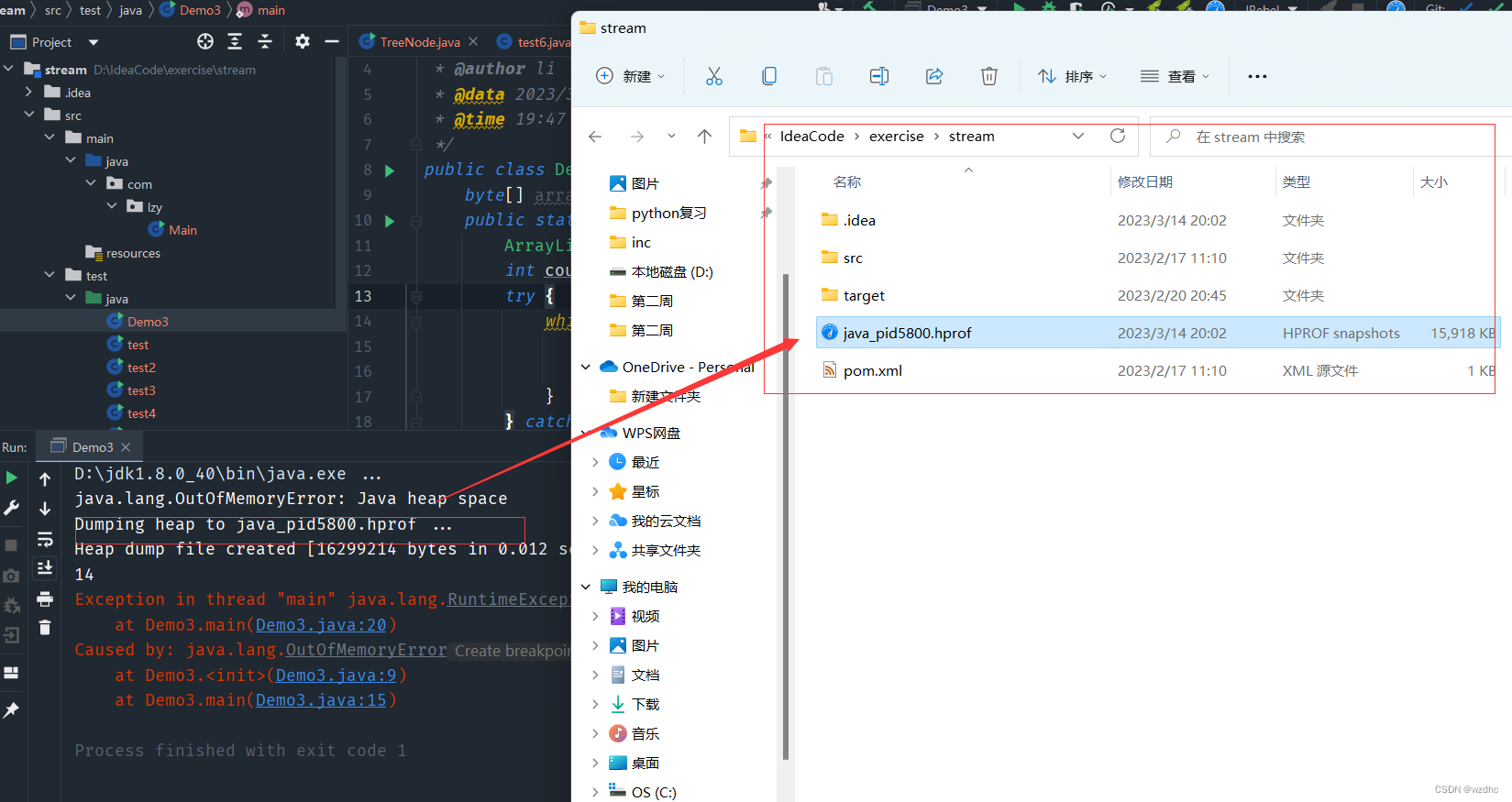The height and width of the screenshot is (802, 1512).
Task: Toggle soft-wrap in Run console
Action: 45,539
